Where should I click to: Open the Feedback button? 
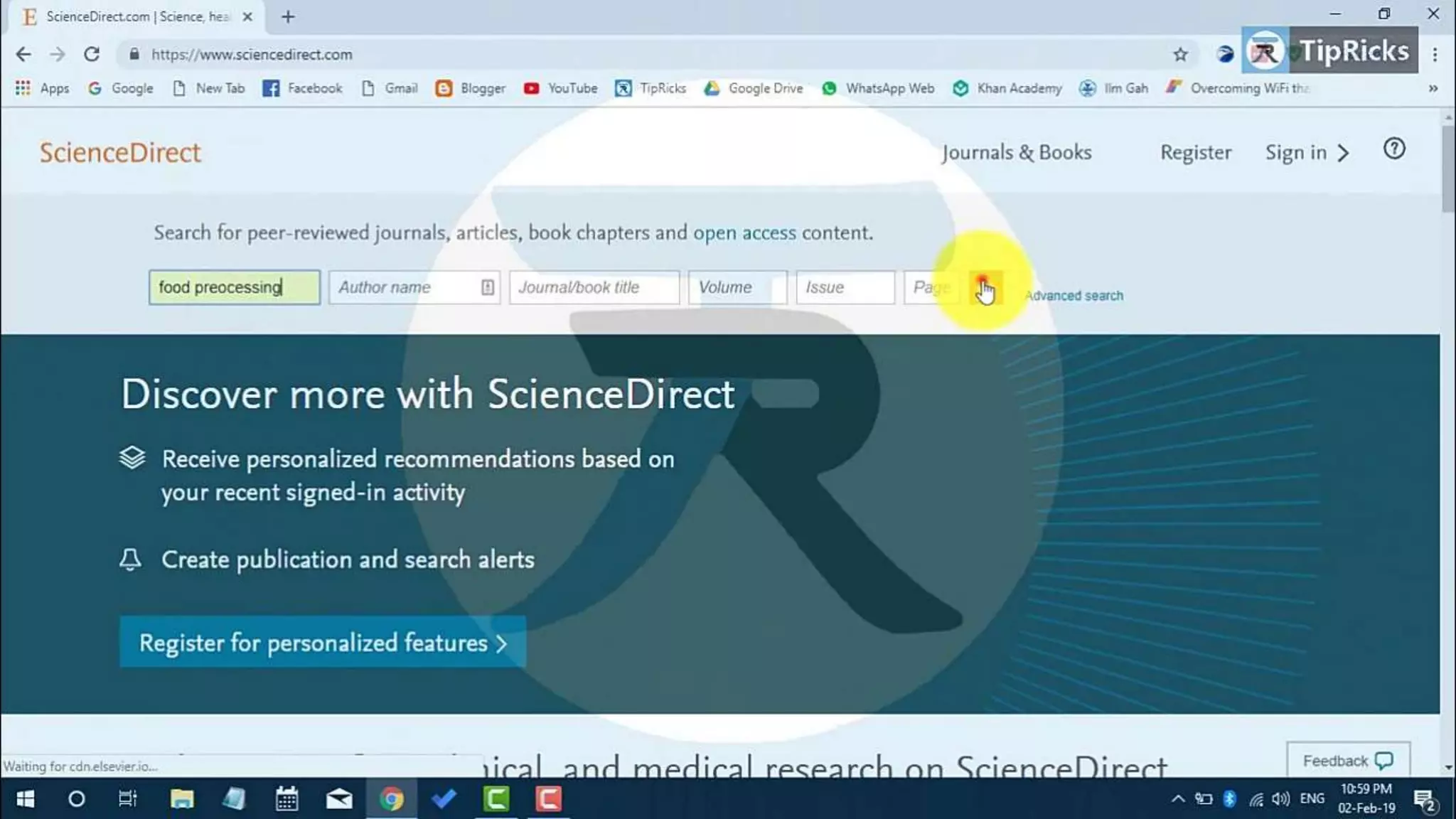point(1347,761)
